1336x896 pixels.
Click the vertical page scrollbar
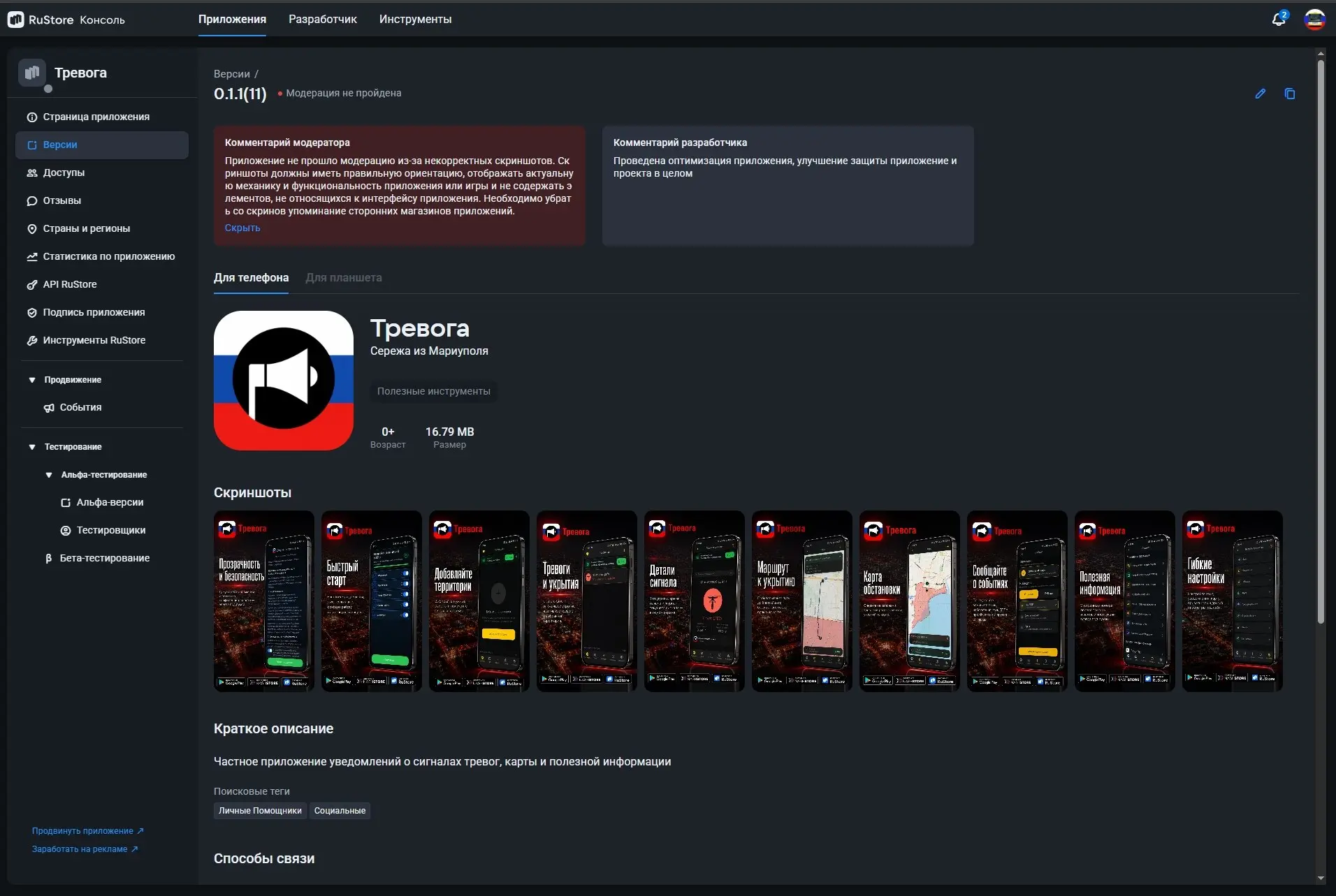tap(1321, 342)
